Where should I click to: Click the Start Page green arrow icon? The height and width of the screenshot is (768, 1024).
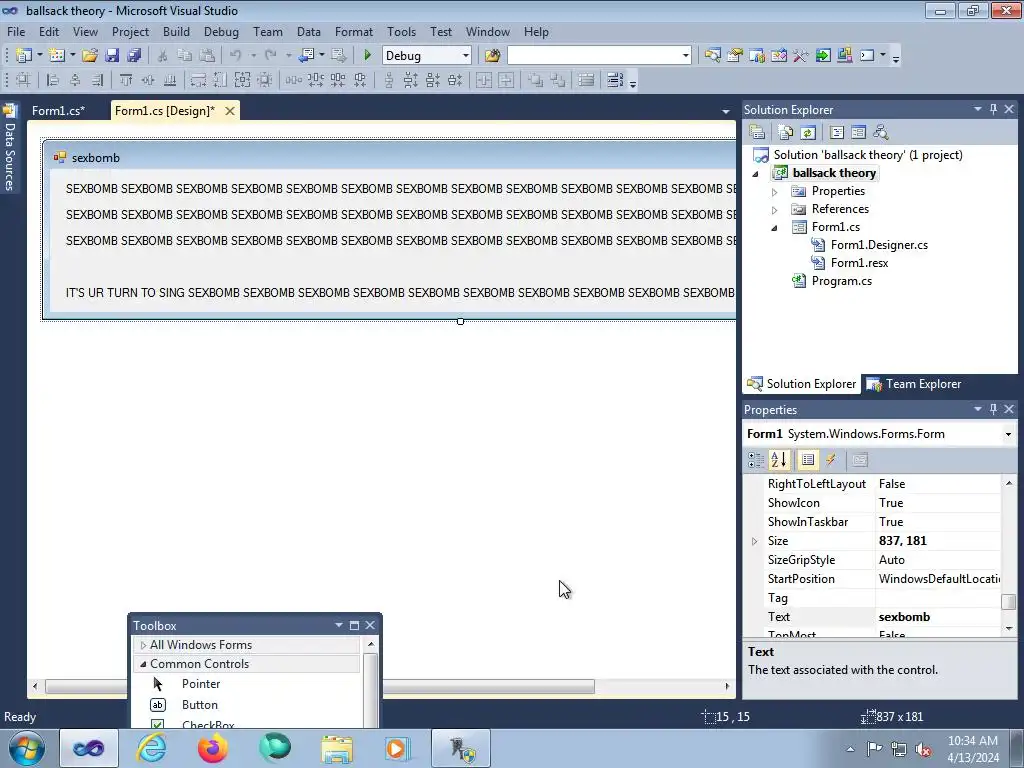pos(823,56)
